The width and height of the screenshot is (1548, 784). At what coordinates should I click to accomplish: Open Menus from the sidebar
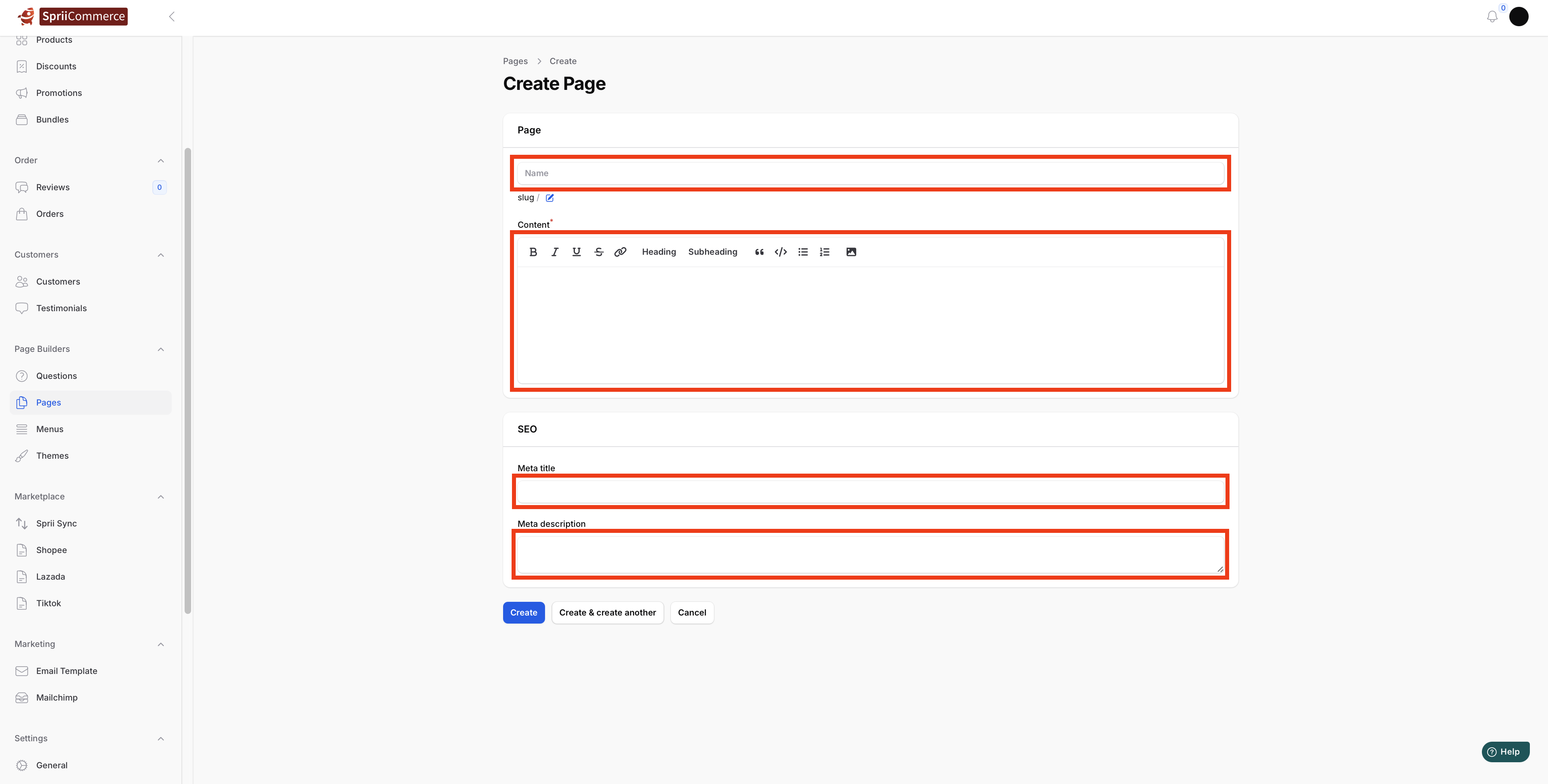[x=49, y=429]
